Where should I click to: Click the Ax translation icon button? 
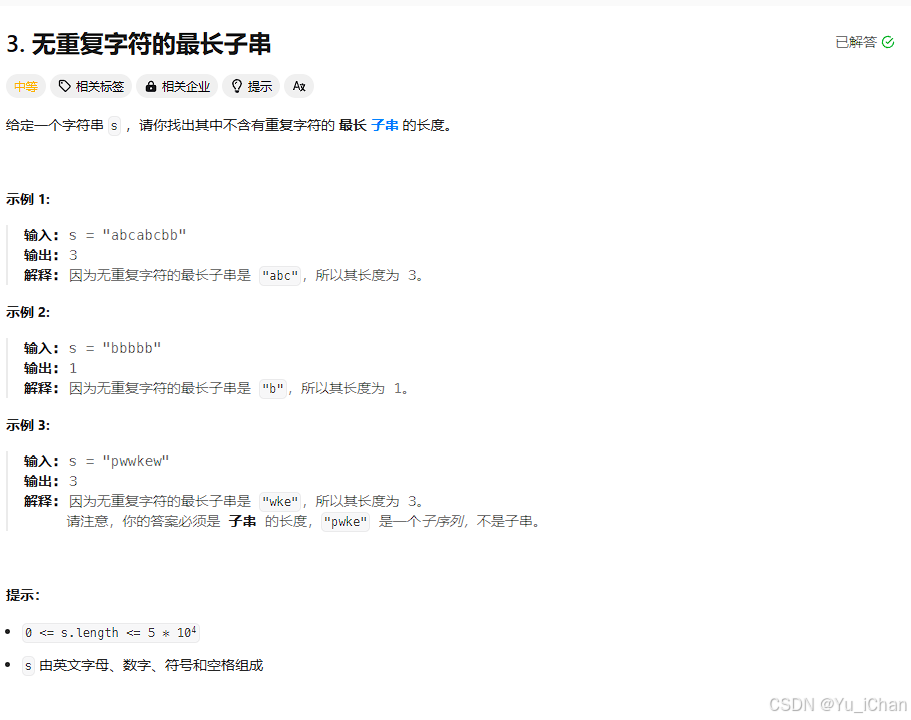pos(299,87)
